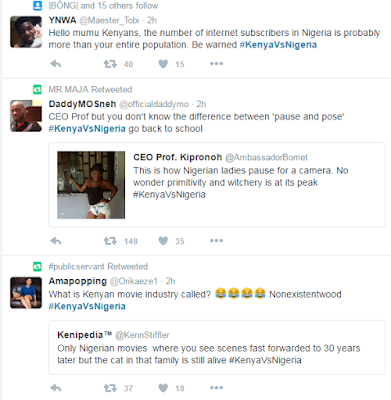Reply to Amapopping's Nonexistentwood tweet
Screen dimensions: 391x400
pos(56,388)
